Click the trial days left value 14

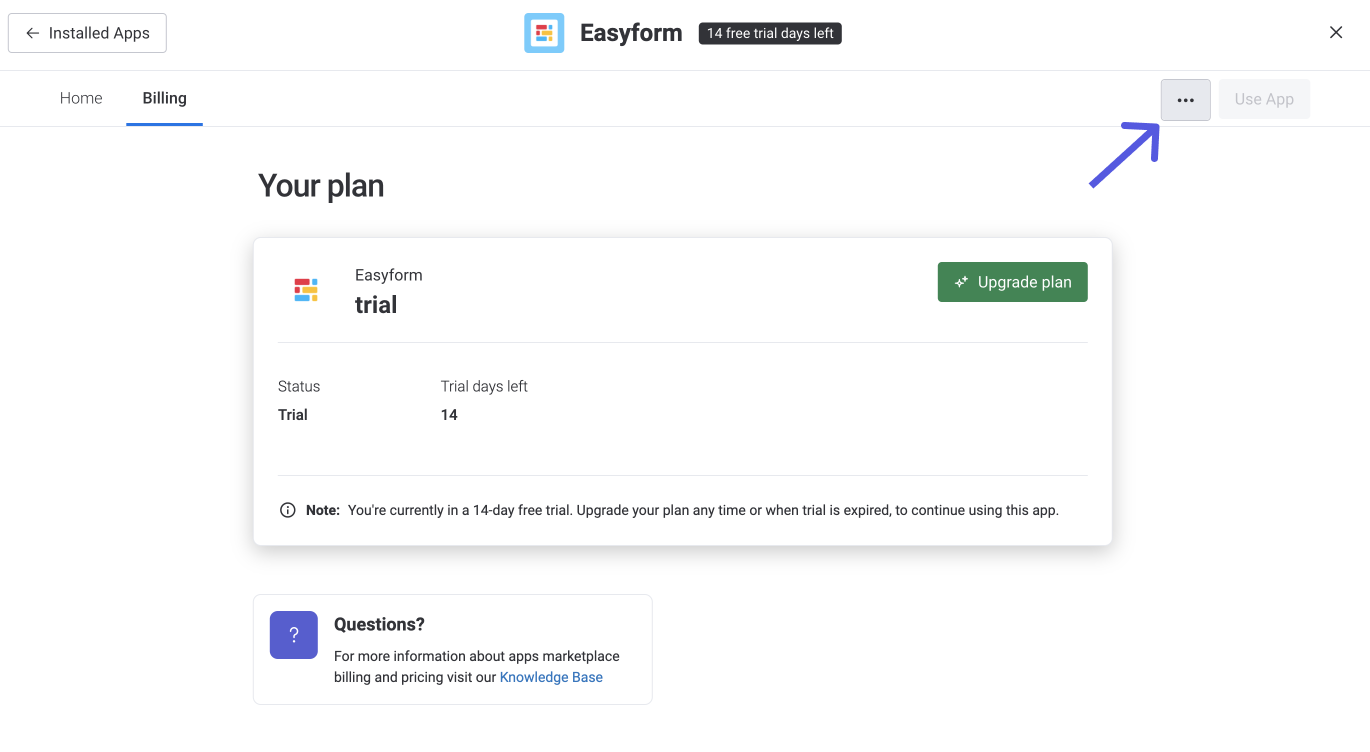pyautogui.click(x=449, y=414)
